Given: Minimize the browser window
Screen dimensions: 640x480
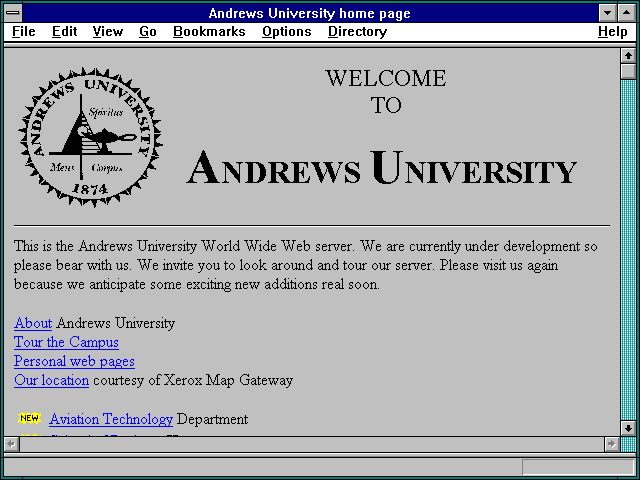Looking at the screenshot, I should point(607,13).
